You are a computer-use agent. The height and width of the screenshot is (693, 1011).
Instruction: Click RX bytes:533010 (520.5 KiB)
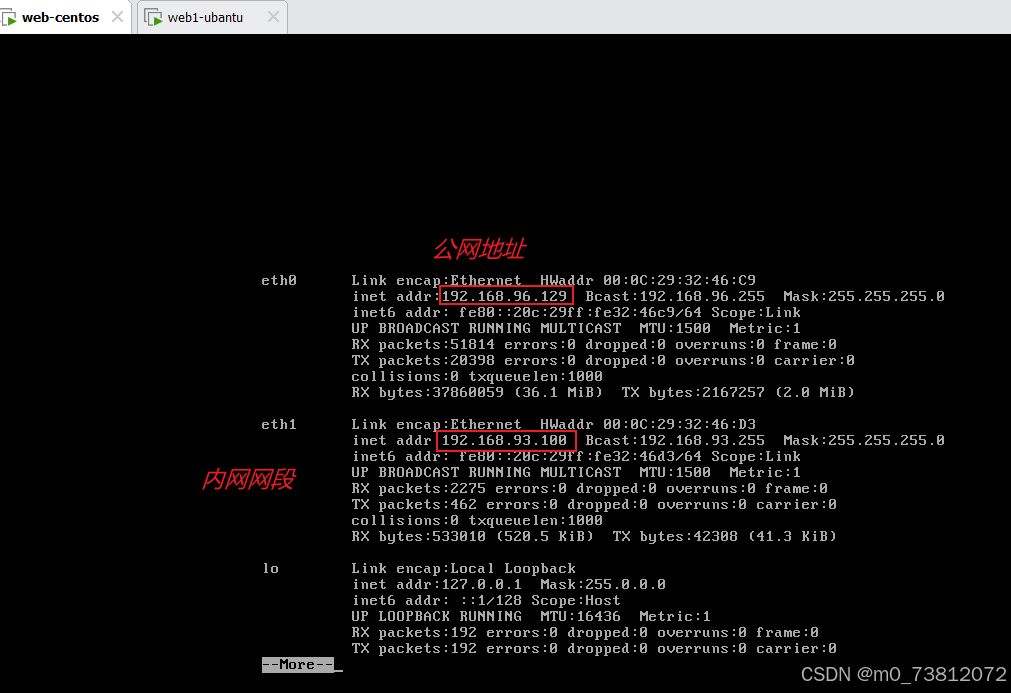[473, 536]
